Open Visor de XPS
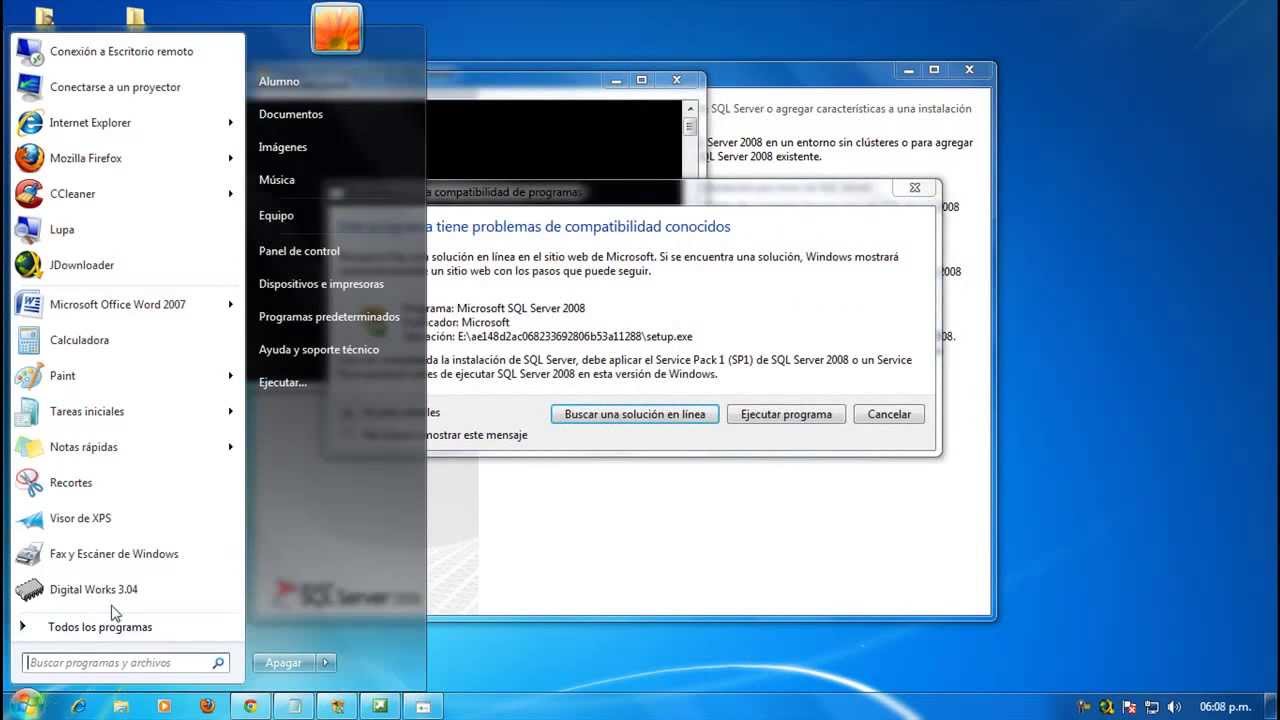Viewport: 1280px width, 720px height. [127, 518]
